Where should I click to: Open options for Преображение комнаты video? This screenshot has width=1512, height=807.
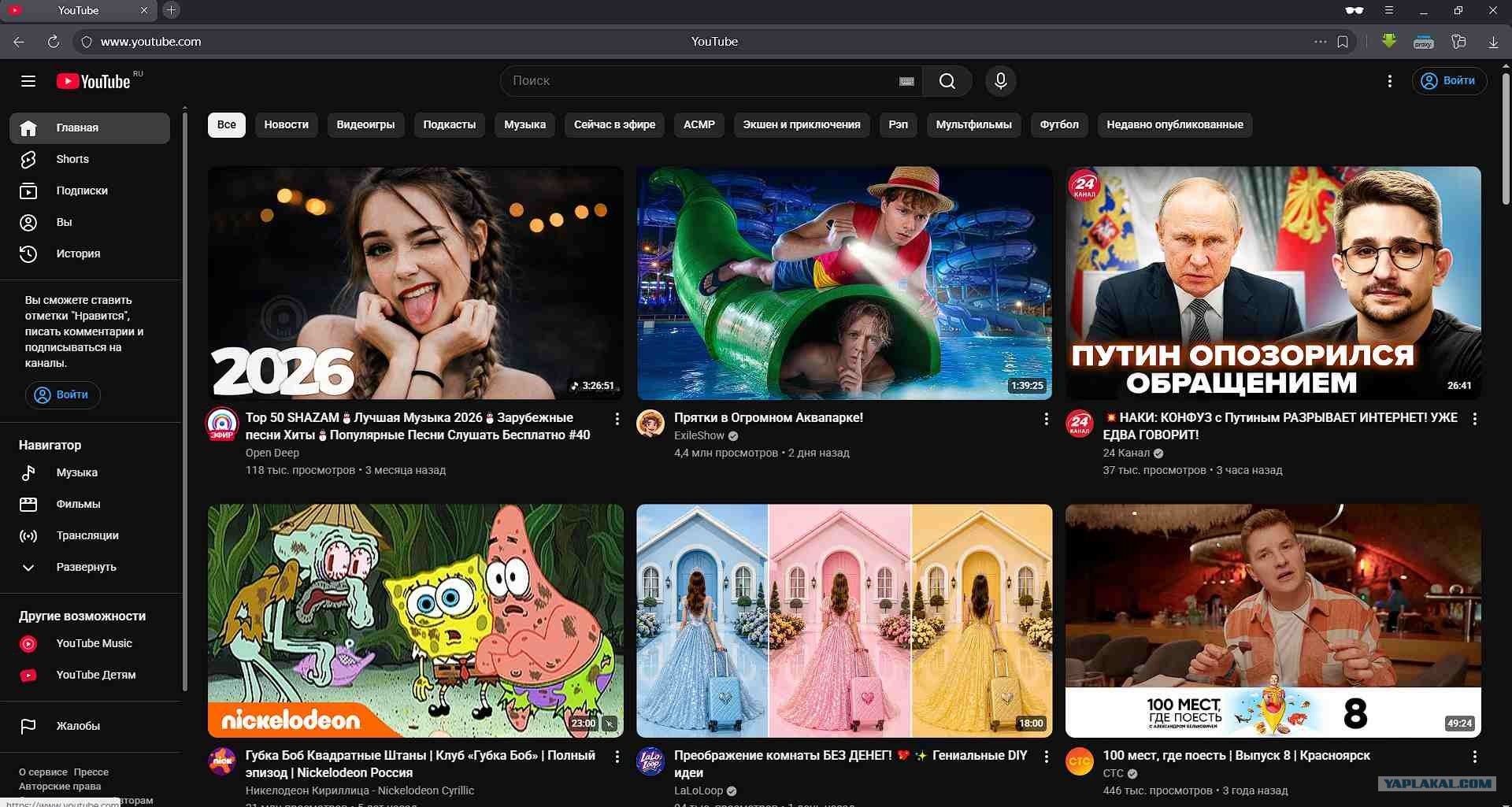[x=1046, y=757]
